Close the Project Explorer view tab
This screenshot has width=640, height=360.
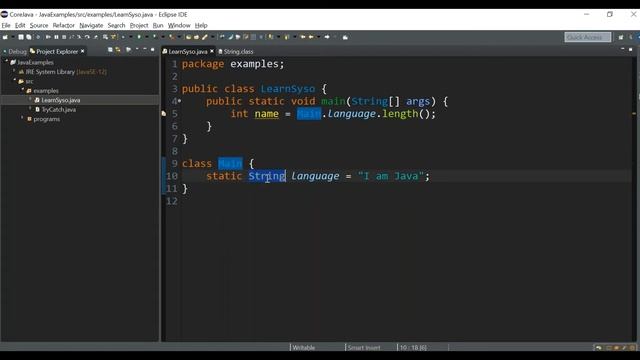tap(82, 51)
